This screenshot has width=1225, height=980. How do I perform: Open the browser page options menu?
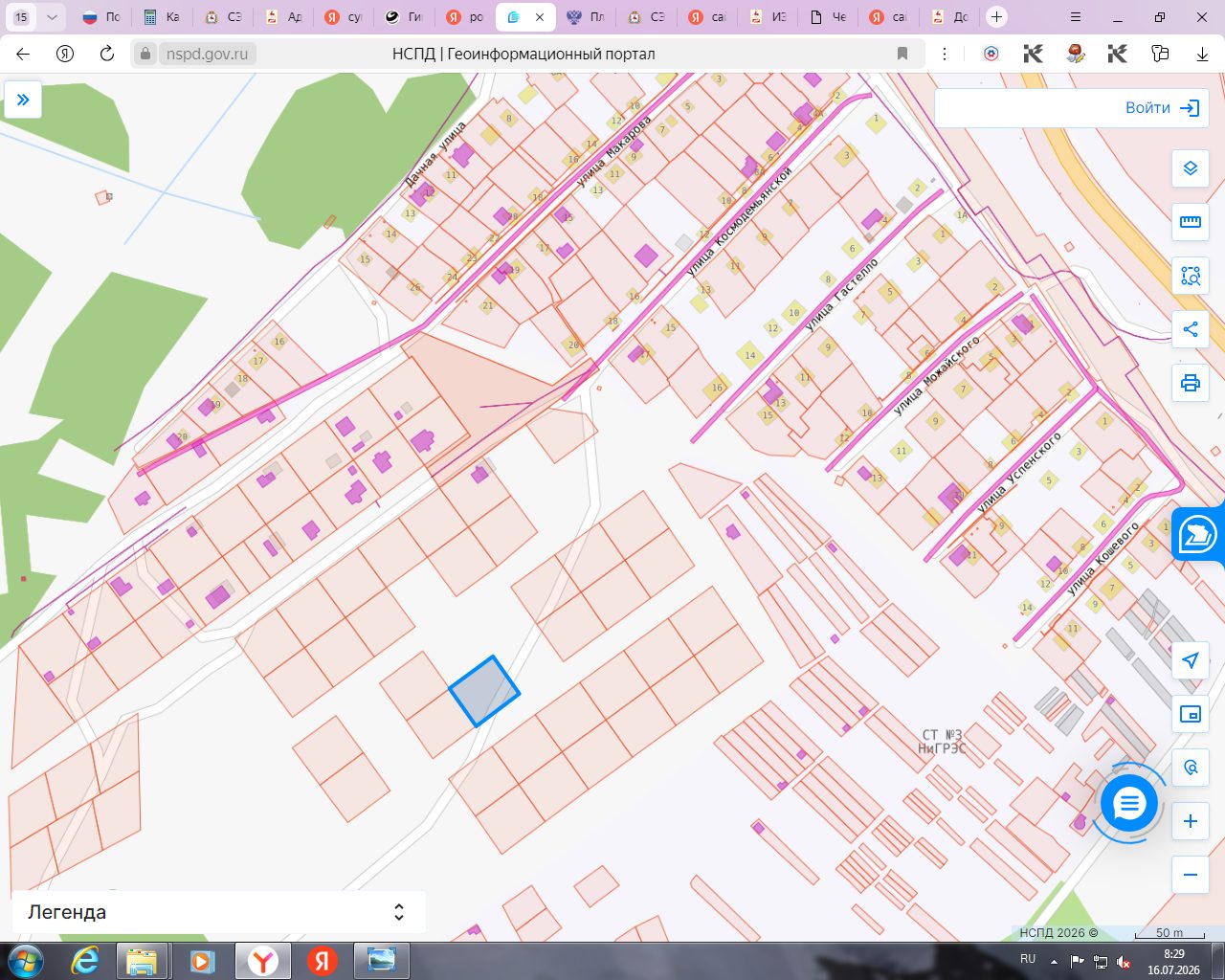pos(945,54)
